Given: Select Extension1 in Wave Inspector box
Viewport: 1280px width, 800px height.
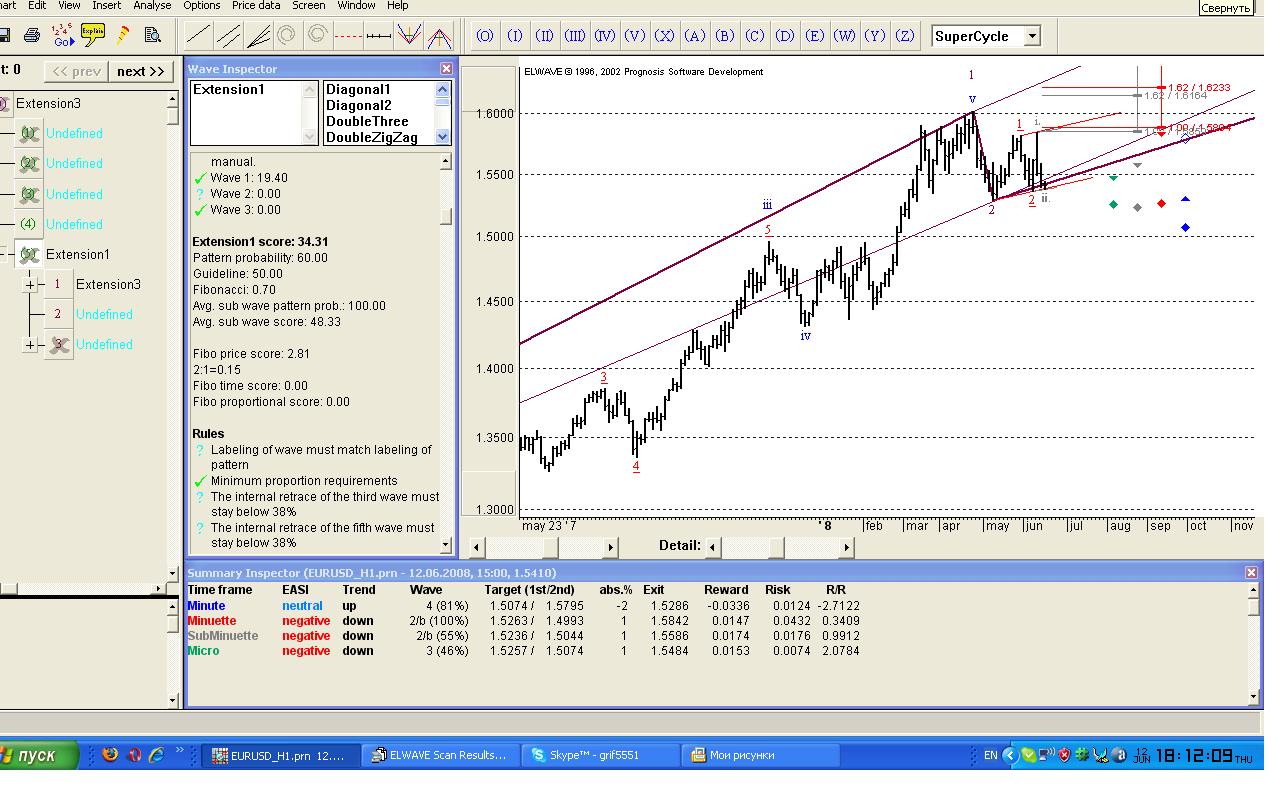Looking at the screenshot, I should [229, 89].
